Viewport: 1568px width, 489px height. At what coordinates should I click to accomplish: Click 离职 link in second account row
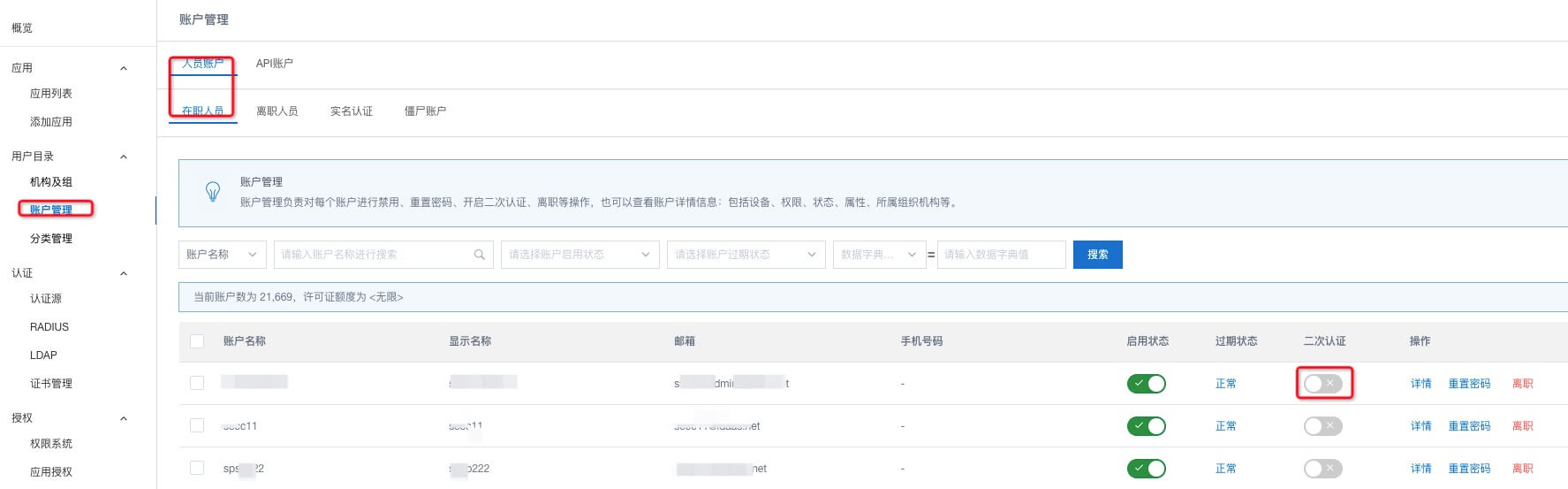[x=1522, y=426]
